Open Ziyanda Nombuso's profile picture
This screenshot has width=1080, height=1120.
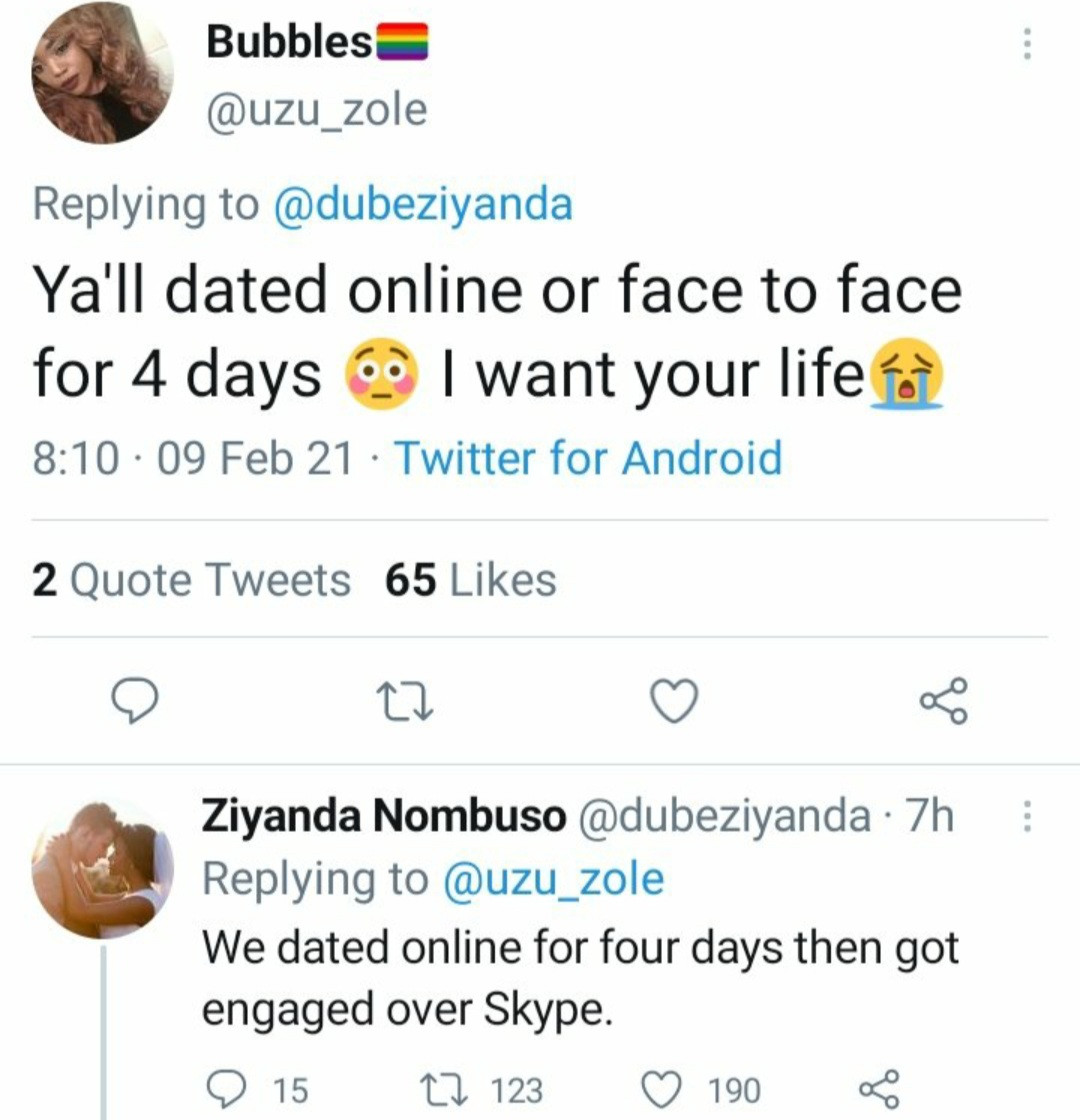pyautogui.click(x=102, y=868)
